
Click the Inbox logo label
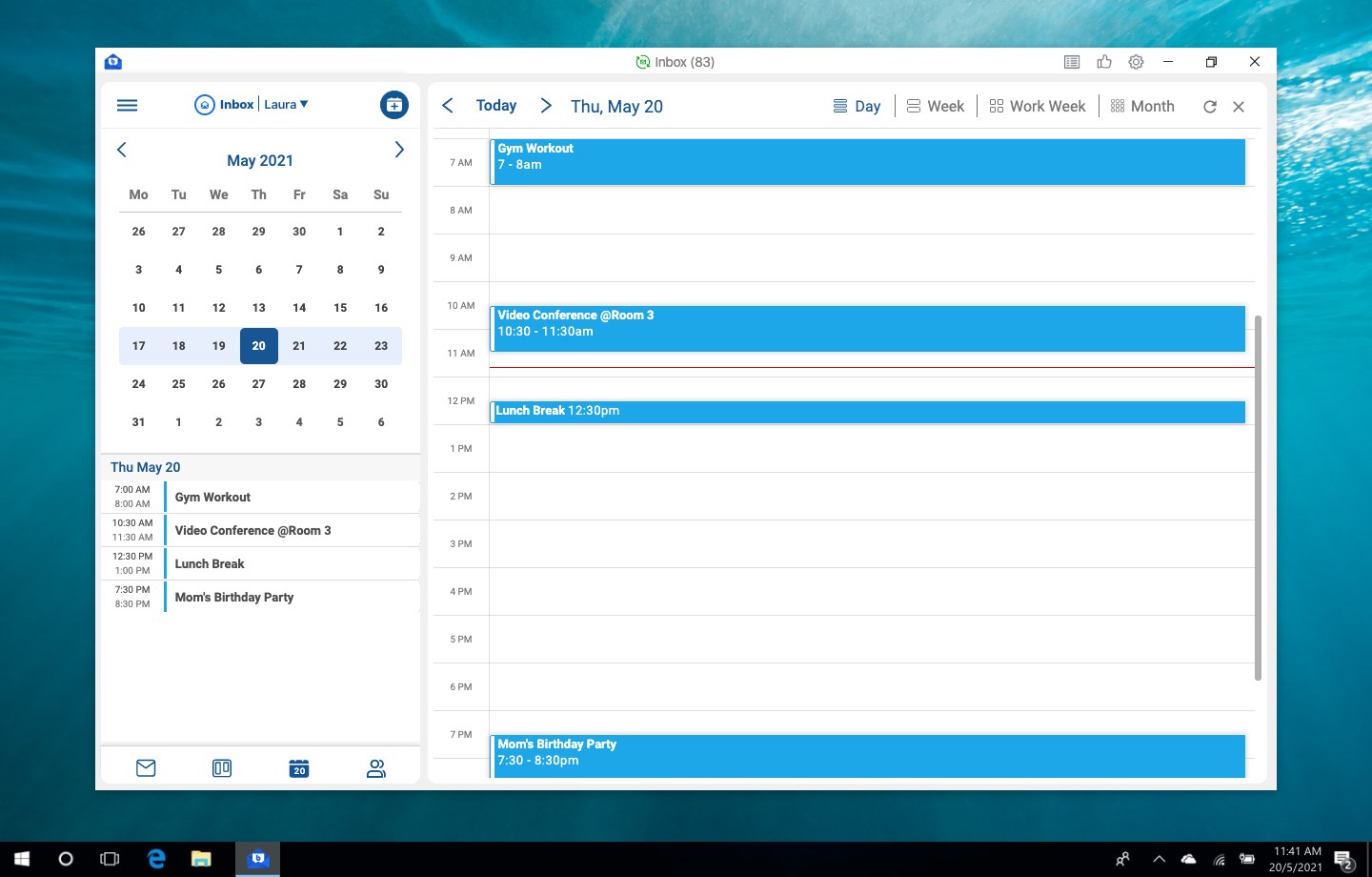(225, 105)
